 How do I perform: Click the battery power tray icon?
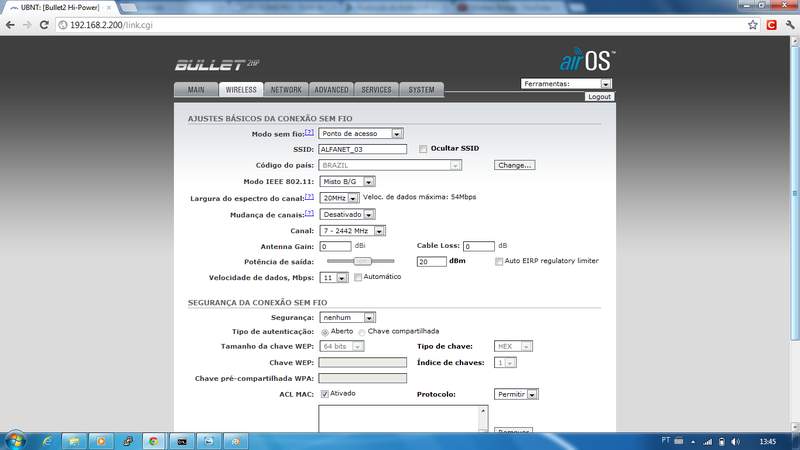(721, 441)
